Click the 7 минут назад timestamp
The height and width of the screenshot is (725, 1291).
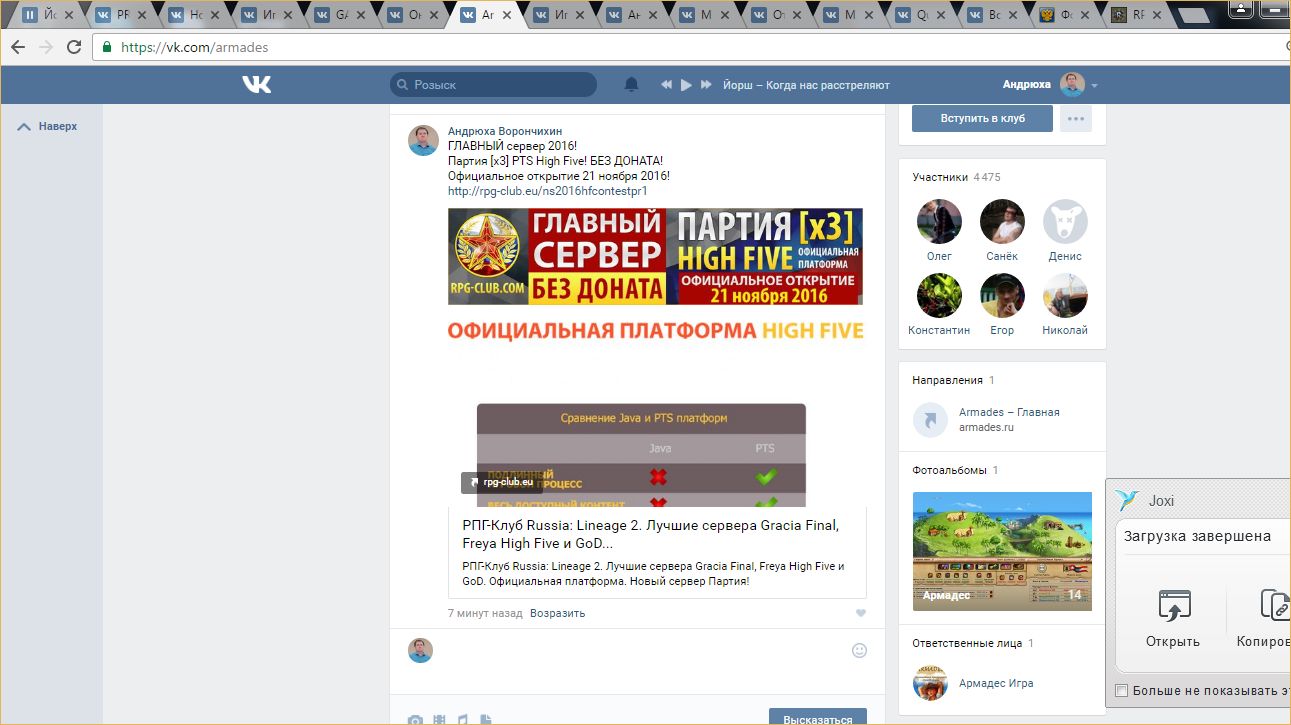tap(485, 613)
